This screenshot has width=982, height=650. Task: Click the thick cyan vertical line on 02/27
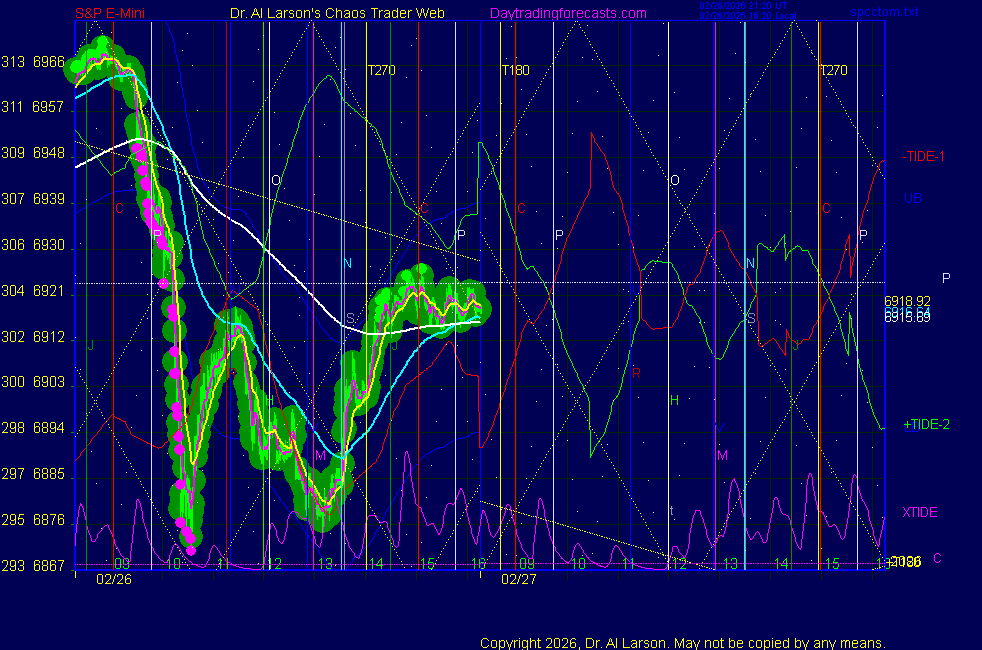pyautogui.click(x=745, y=300)
